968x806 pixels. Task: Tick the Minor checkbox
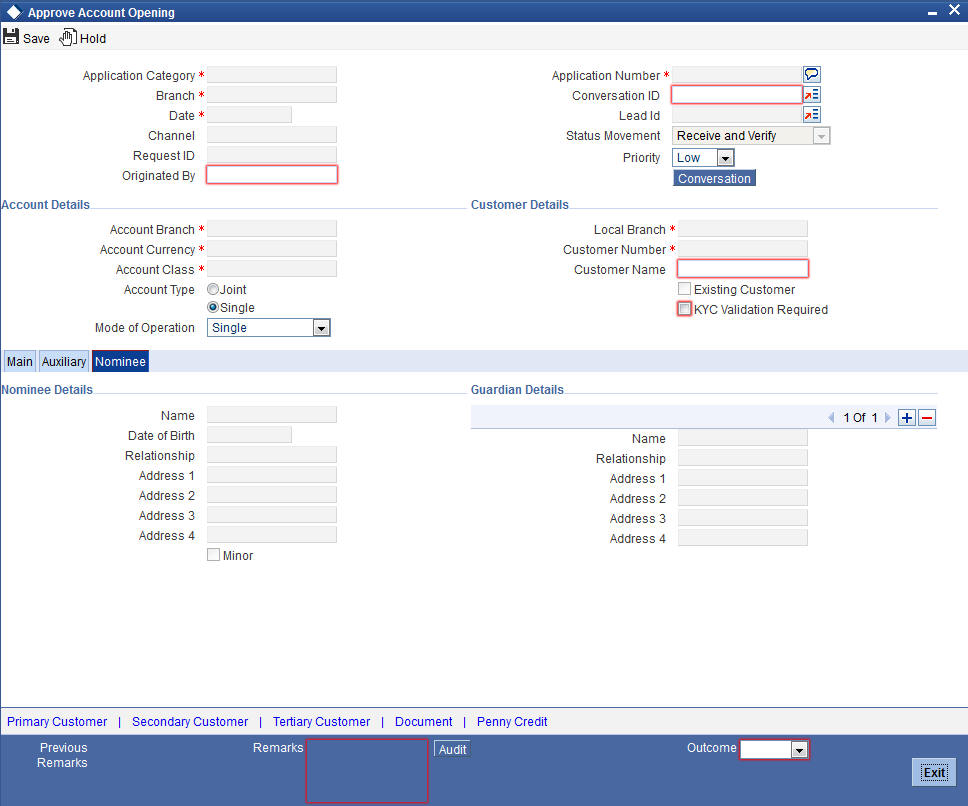[214, 555]
